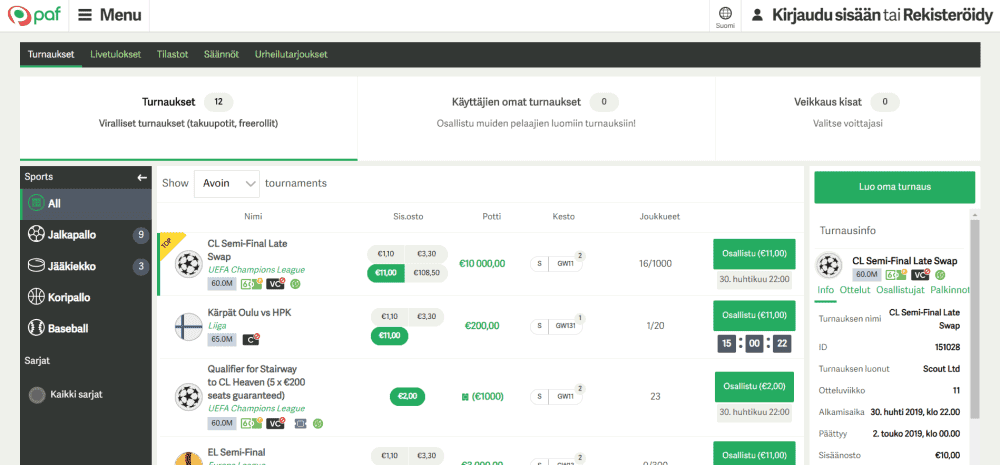Switch to Tilastot tab
This screenshot has width=1000, height=465.
point(172,54)
